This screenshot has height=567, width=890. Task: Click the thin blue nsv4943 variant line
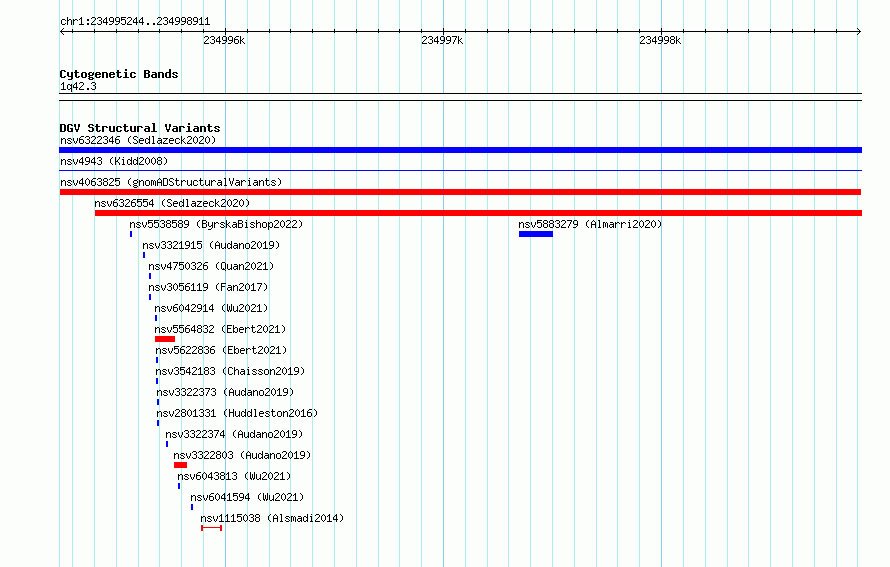(460, 170)
